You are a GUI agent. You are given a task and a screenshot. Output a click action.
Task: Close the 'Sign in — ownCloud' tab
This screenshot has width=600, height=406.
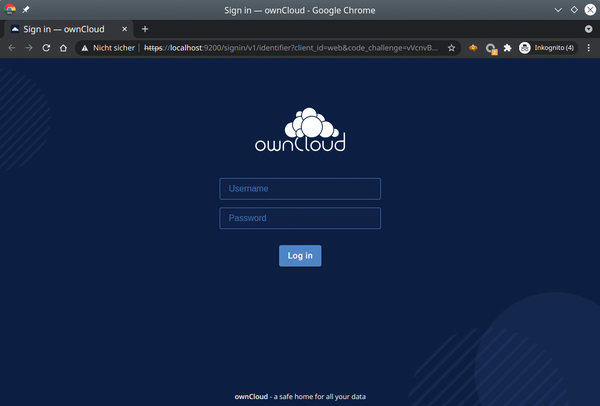click(124, 29)
